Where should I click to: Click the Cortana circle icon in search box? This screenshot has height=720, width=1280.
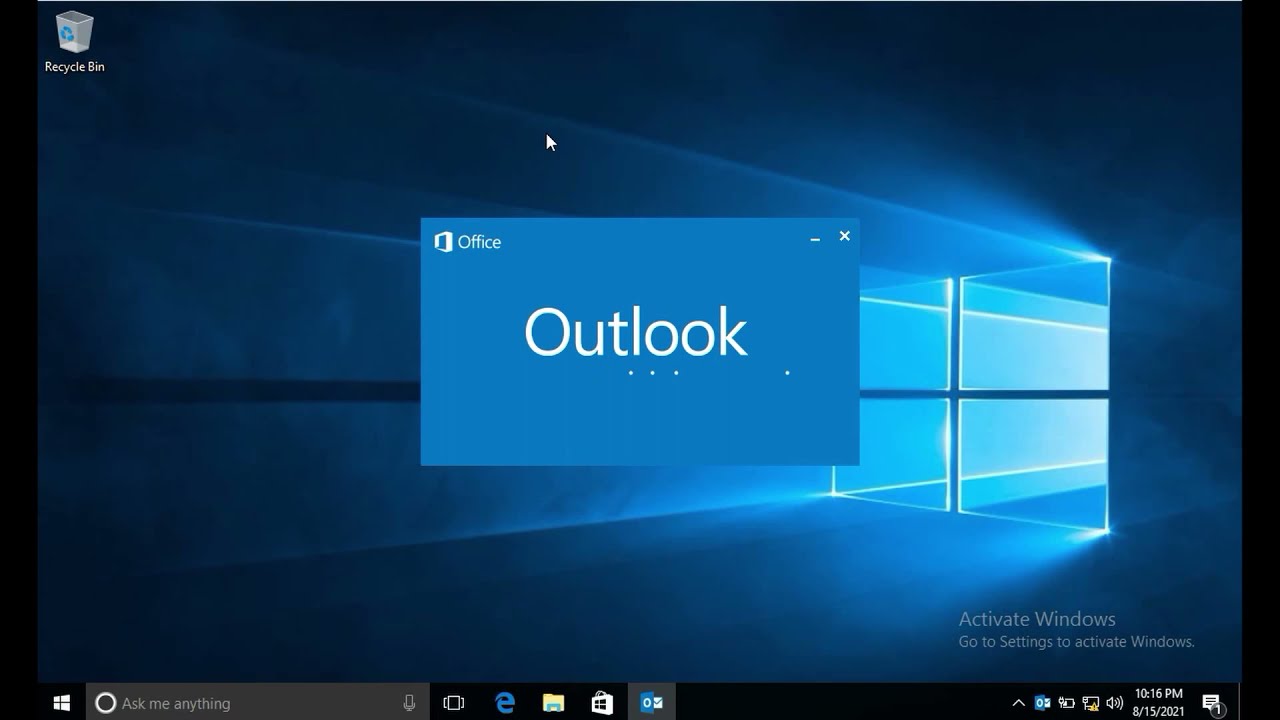click(x=105, y=703)
